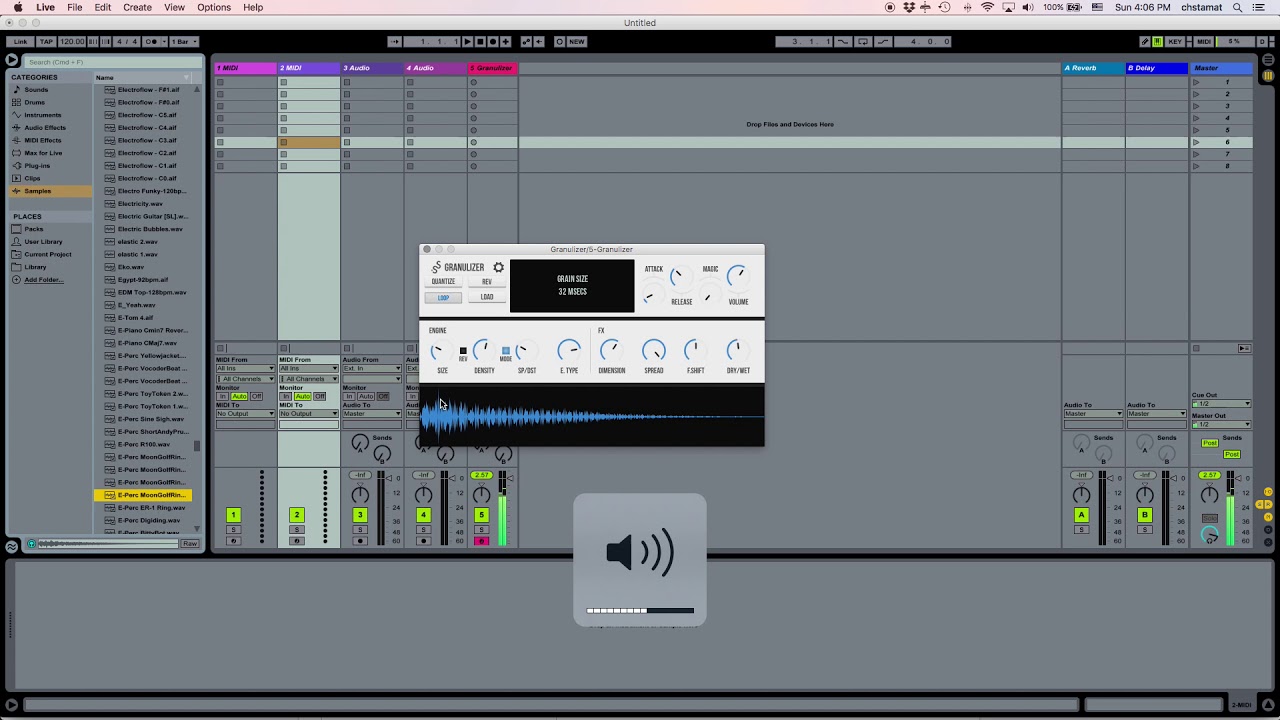Click the Granulizer VOLUME knob

(737, 276)
